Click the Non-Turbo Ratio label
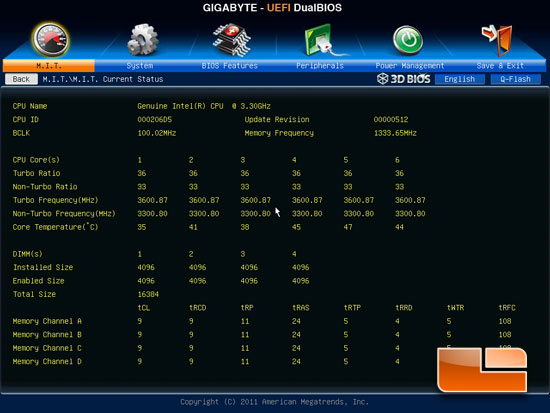This screenshot has height=413, width=550. 45,187
